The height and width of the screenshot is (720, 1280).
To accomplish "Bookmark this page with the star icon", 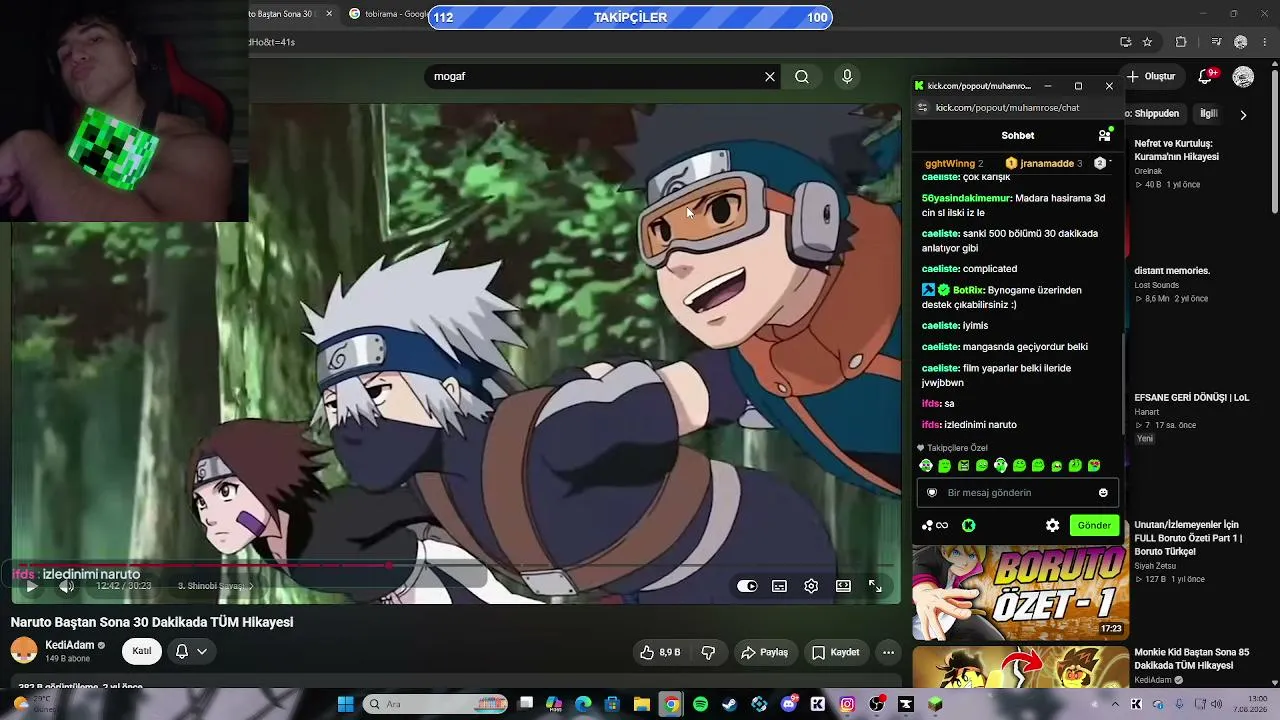I will [1147, 42].
